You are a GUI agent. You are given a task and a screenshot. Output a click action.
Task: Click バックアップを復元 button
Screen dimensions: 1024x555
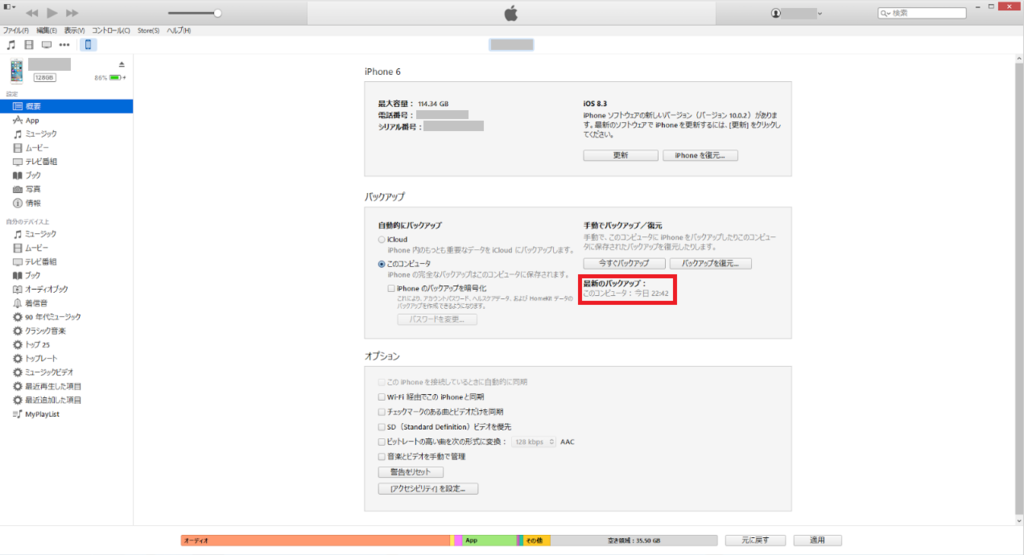coord(711,264)
